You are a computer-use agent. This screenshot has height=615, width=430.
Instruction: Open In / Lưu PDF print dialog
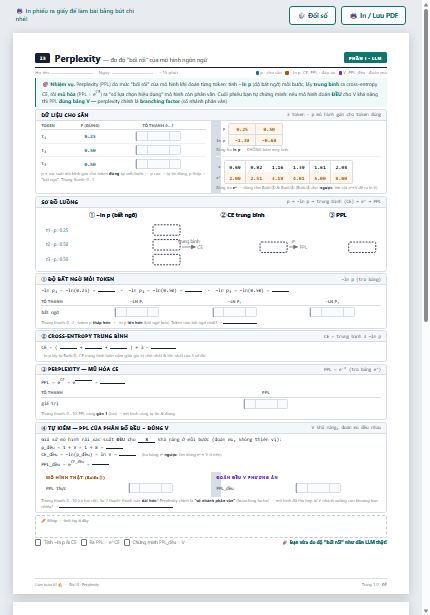pos(373,16)
